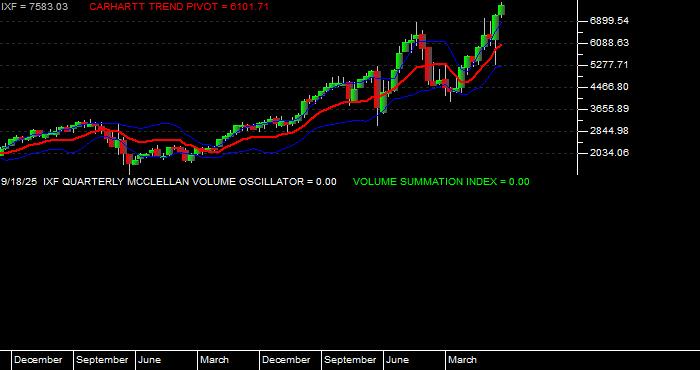The image size is (700, 370).
Task: Click the second June time-axis label
Action: pyautogui.click(x=397, y=360)
